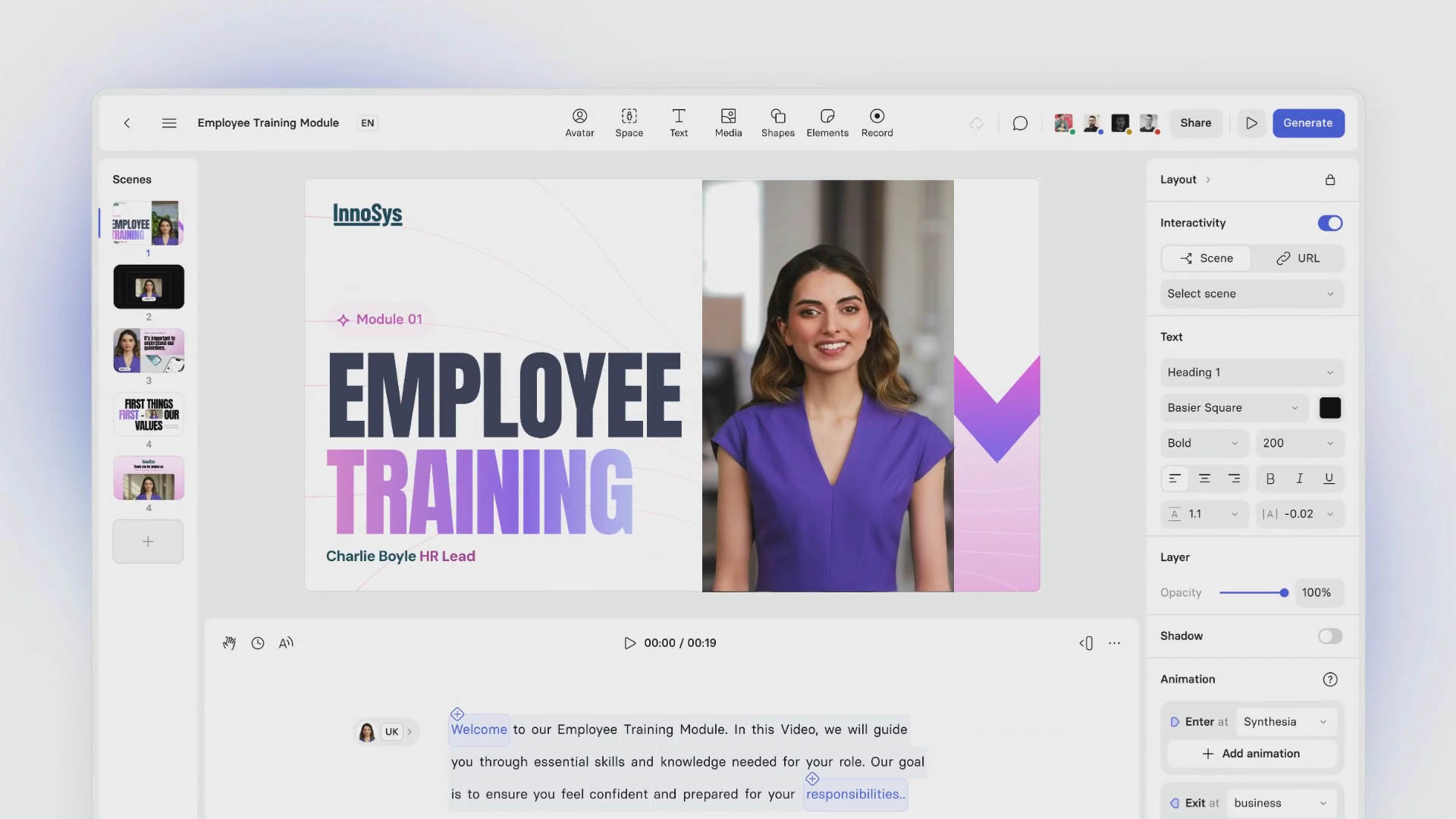Click the Media tool icon

point(728,117)
